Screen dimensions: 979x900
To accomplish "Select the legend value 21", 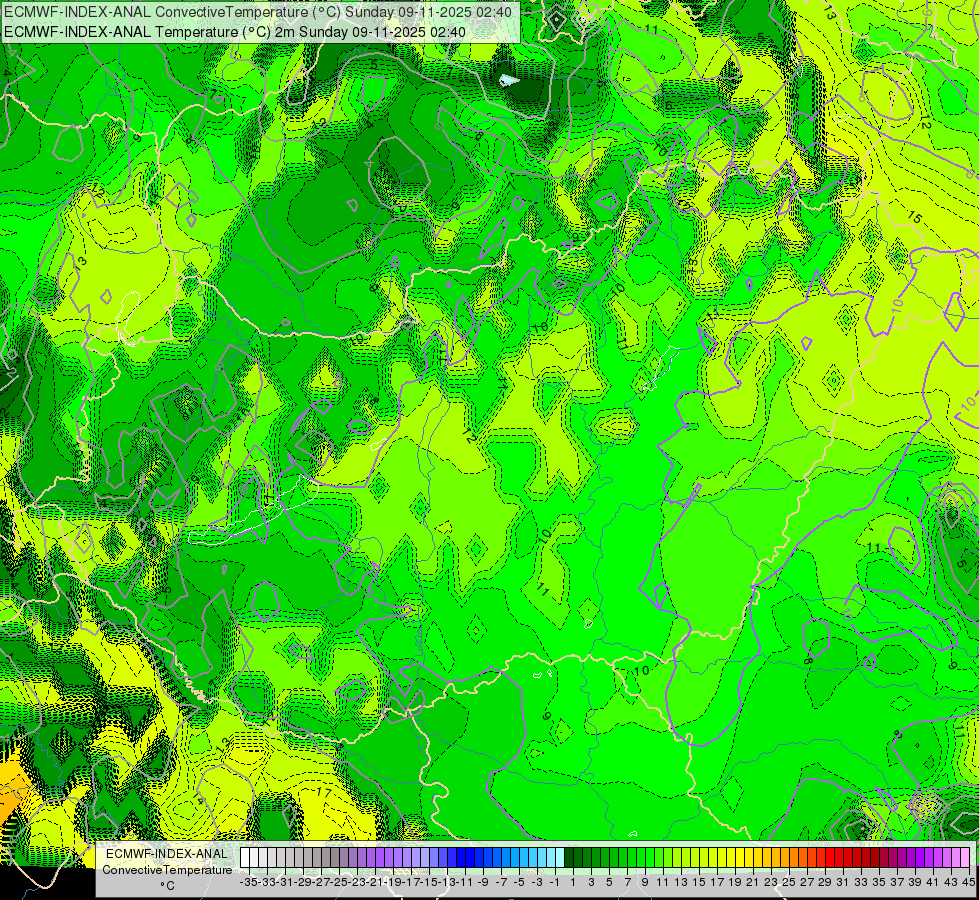I will point(753,882).
